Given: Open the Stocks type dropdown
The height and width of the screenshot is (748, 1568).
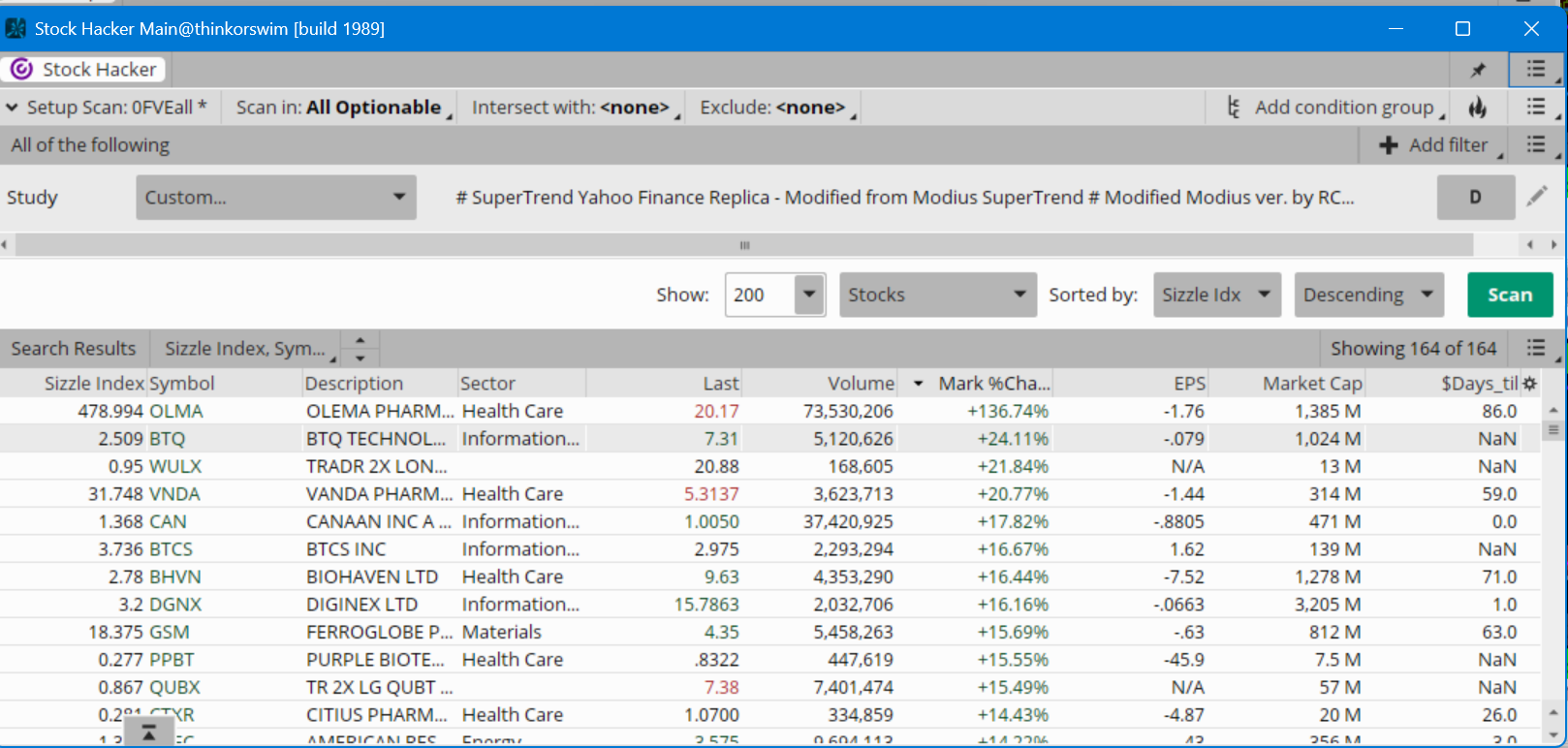Looking at the screenshot, I should click(x=935, y=295).
